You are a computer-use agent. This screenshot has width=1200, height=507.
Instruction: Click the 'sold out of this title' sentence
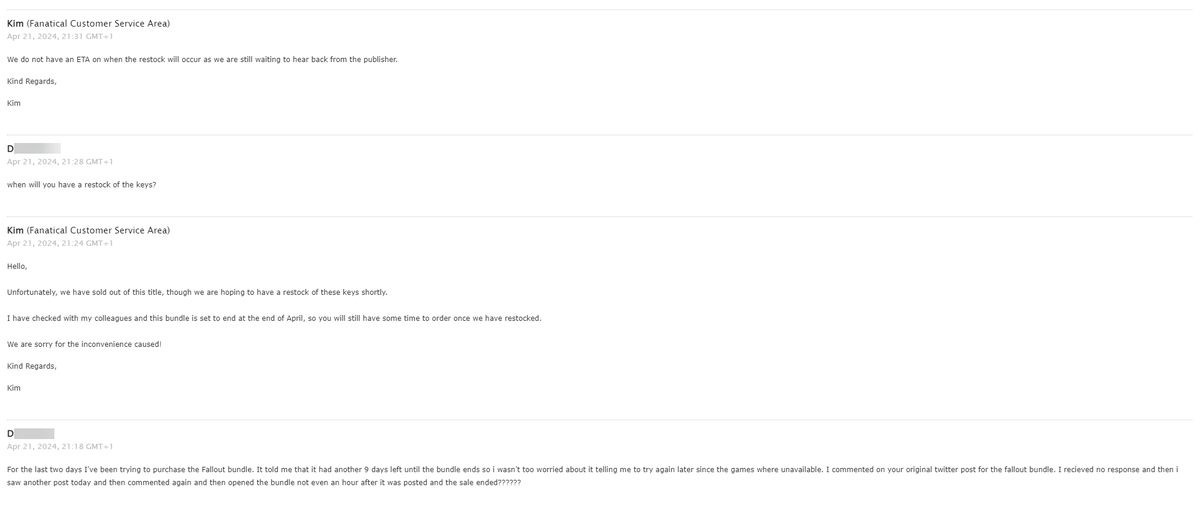tap(197, 292)
